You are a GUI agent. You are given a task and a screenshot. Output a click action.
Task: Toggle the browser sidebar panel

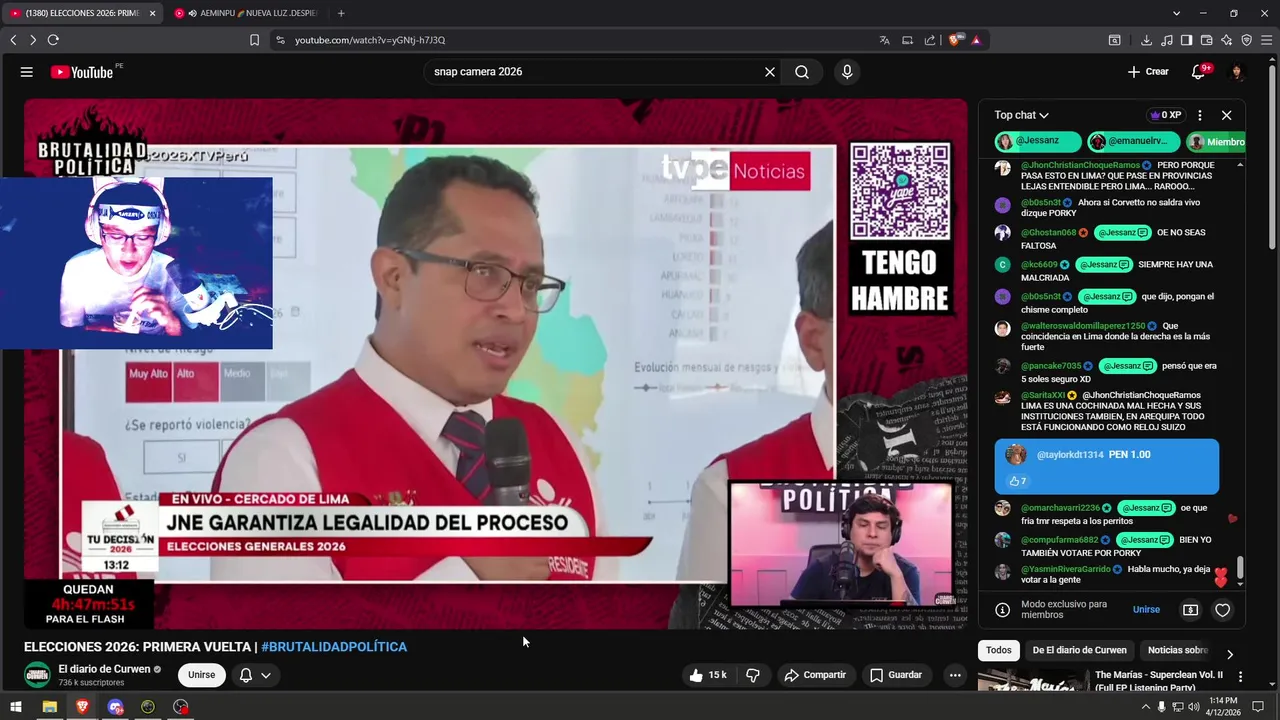coord(1186,40)
